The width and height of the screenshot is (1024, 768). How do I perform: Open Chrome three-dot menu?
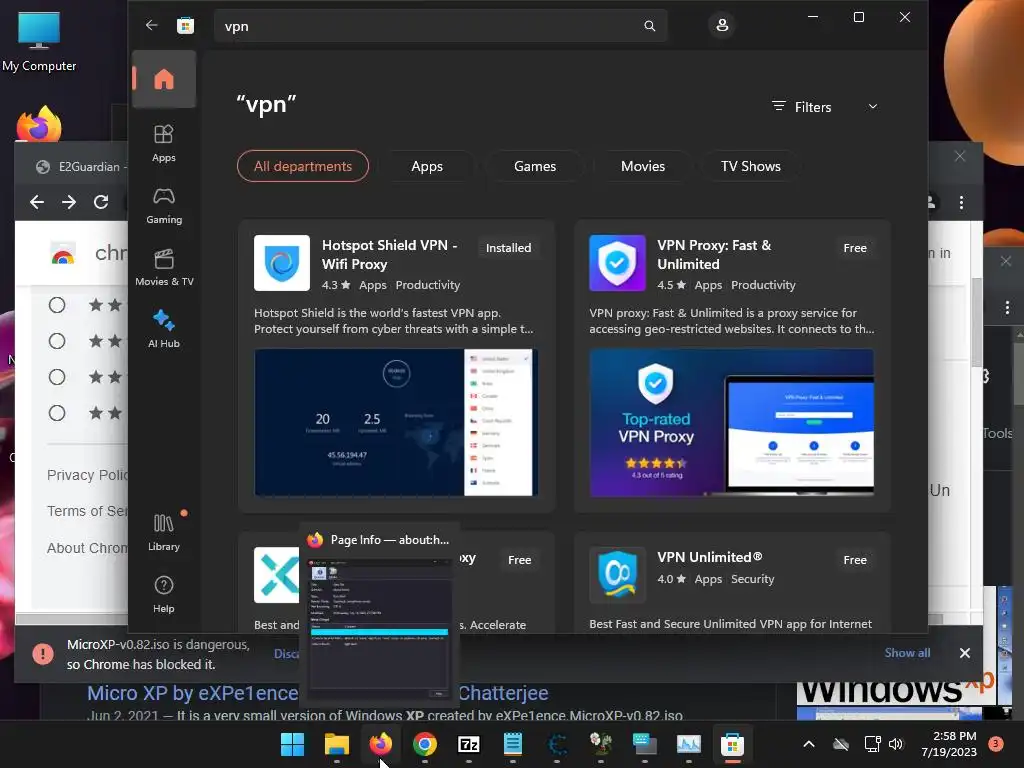[961, 202]
